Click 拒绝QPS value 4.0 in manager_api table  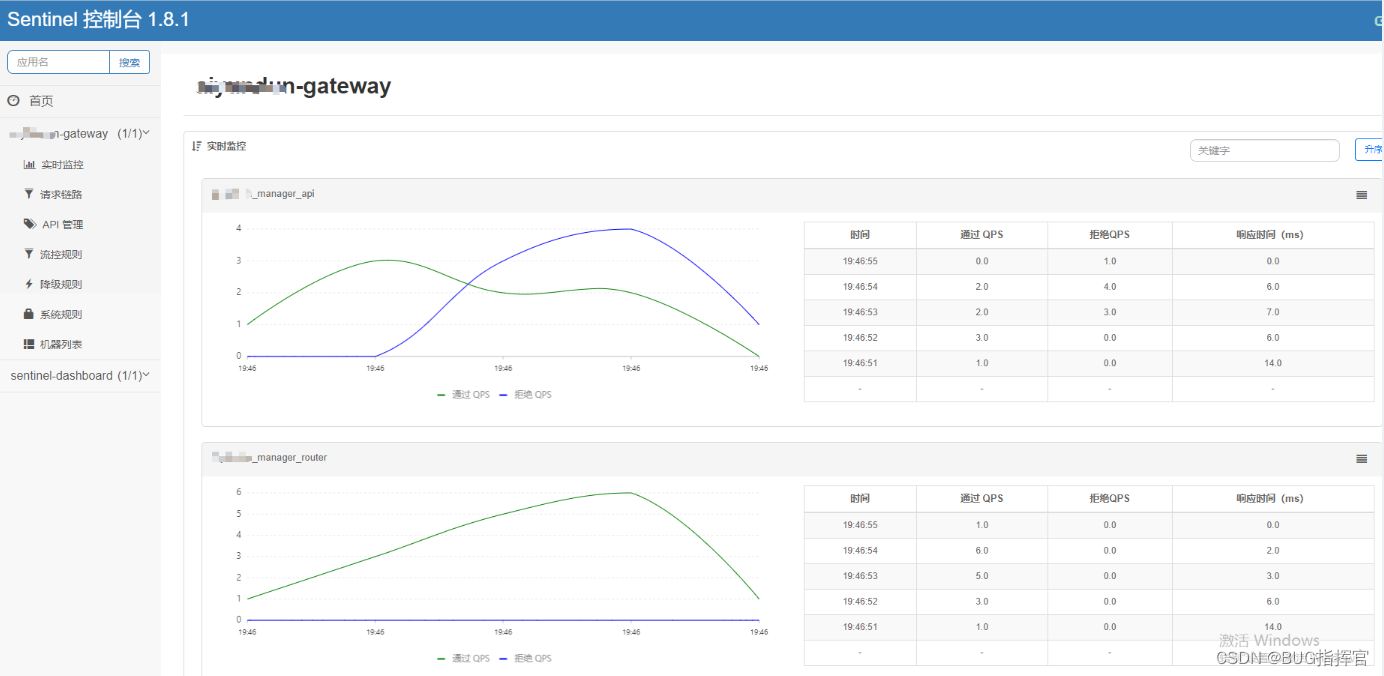coord(1110,287)
